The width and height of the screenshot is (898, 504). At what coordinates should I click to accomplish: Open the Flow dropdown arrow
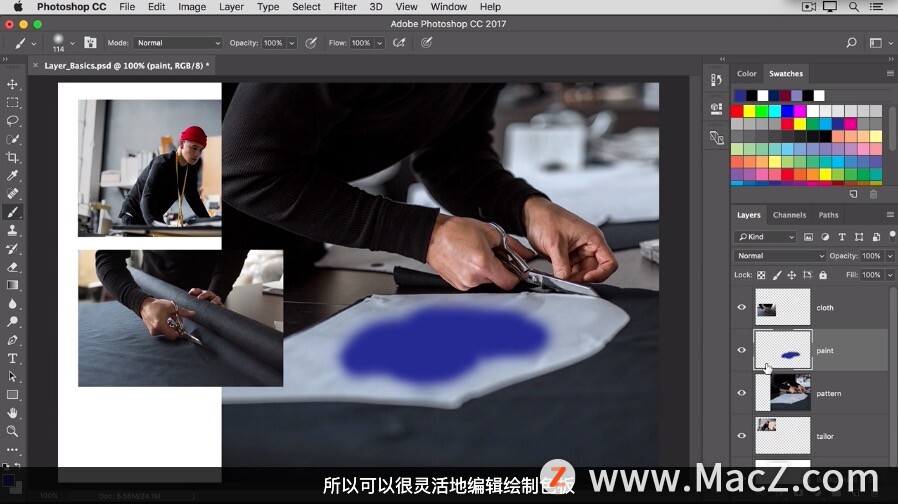(379, 43)
